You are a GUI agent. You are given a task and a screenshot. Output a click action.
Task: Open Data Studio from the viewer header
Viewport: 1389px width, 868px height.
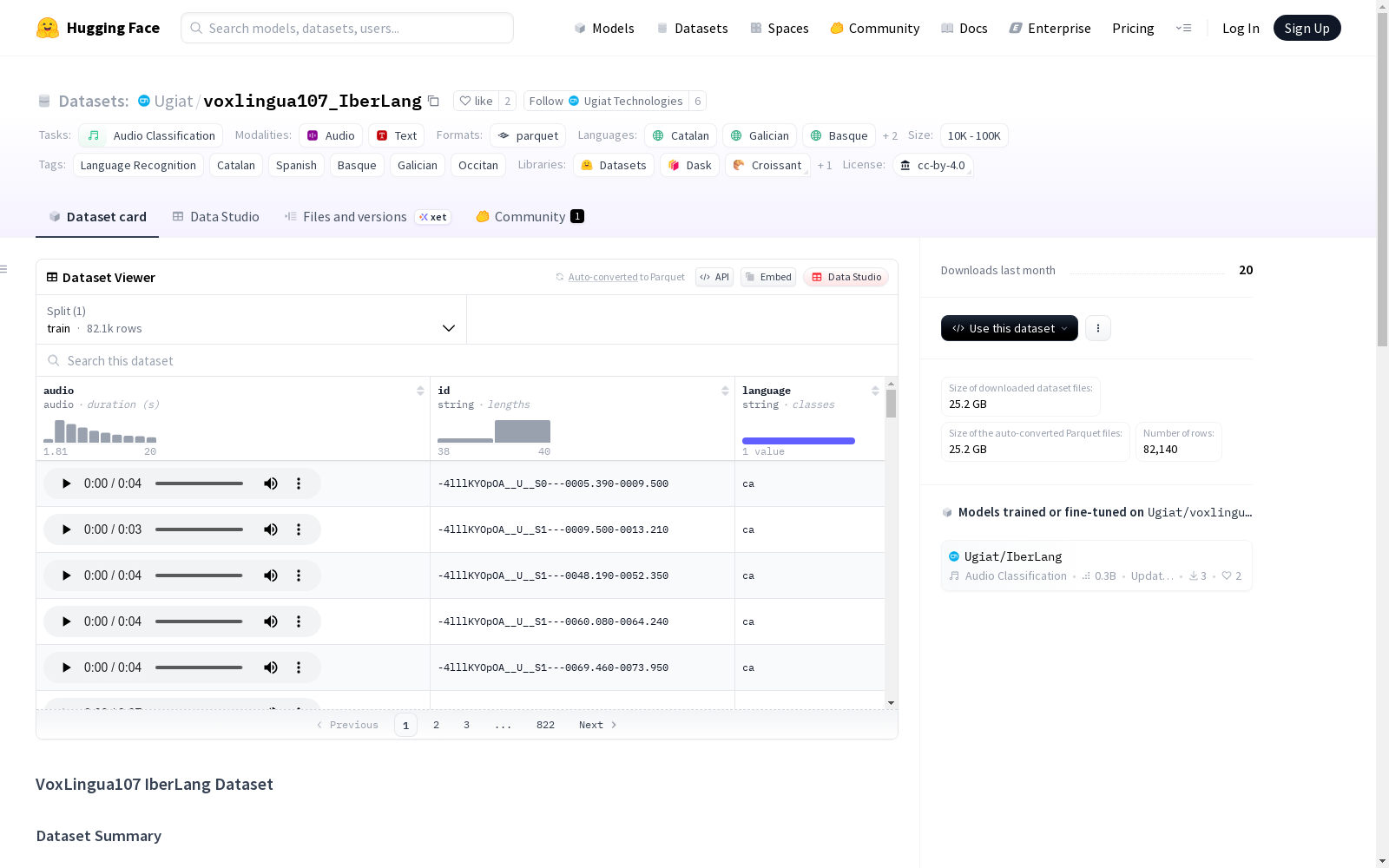coord(846,277)
